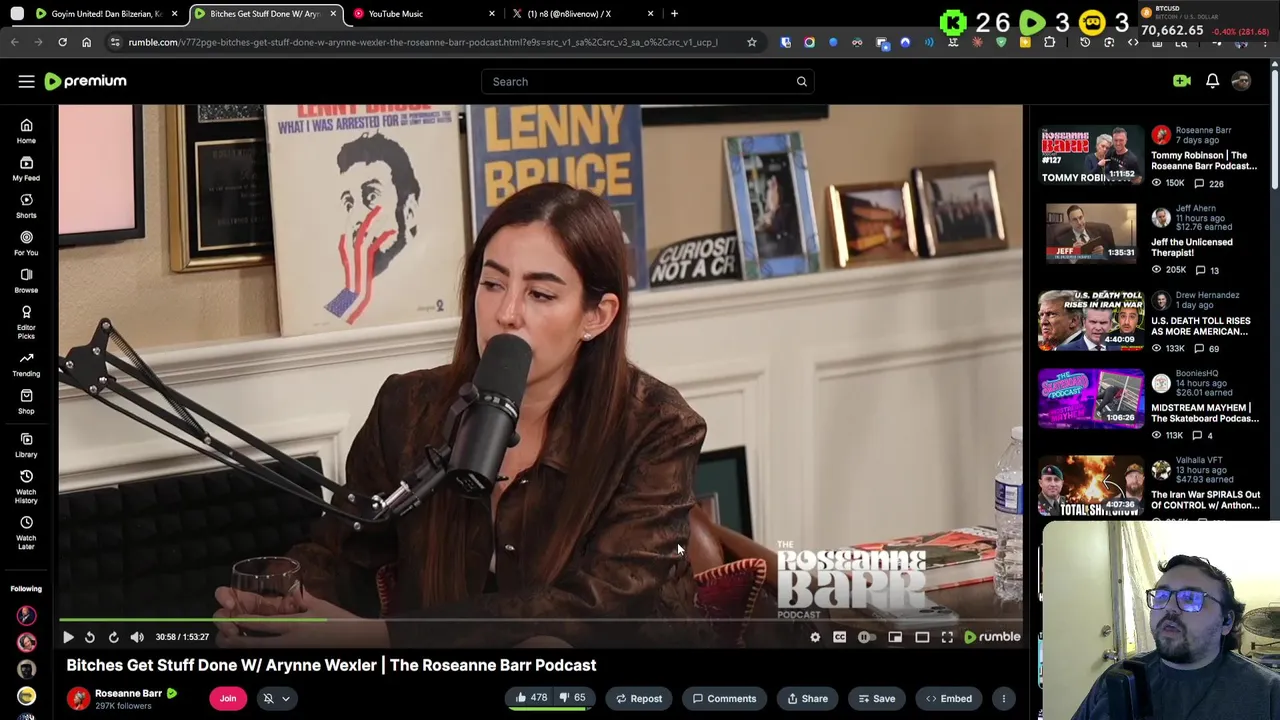Click the Rumble premium logo
Image resolution: width=1280 pixels, height=720 pixels.
pyautogui.click(x=86, y=81)
